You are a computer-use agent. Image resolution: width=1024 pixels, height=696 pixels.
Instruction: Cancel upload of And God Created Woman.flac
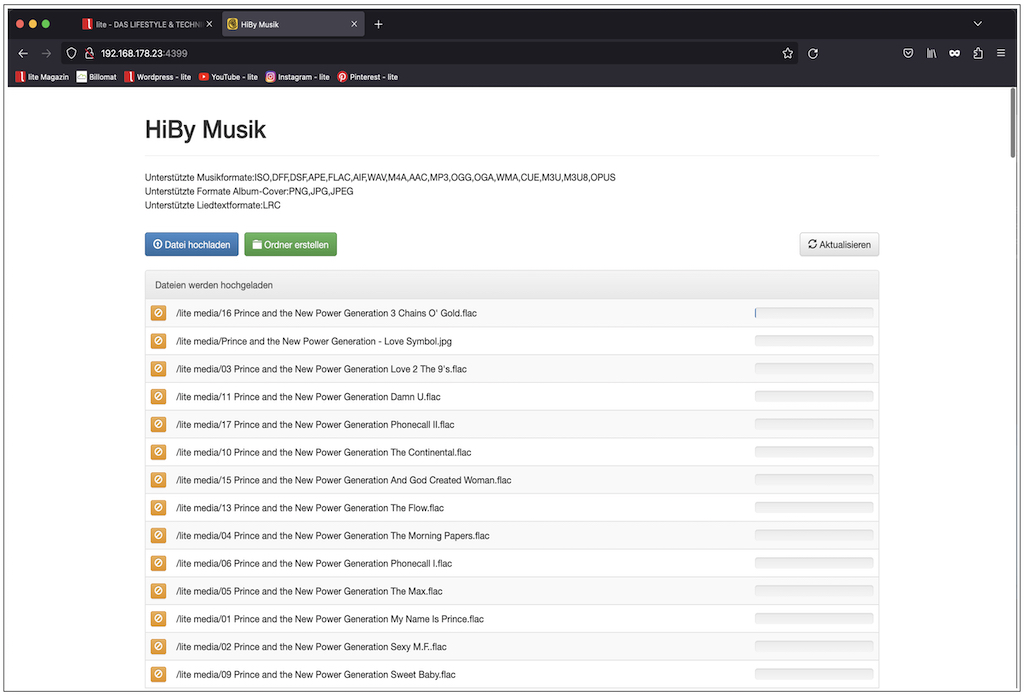tap(158, 480)
